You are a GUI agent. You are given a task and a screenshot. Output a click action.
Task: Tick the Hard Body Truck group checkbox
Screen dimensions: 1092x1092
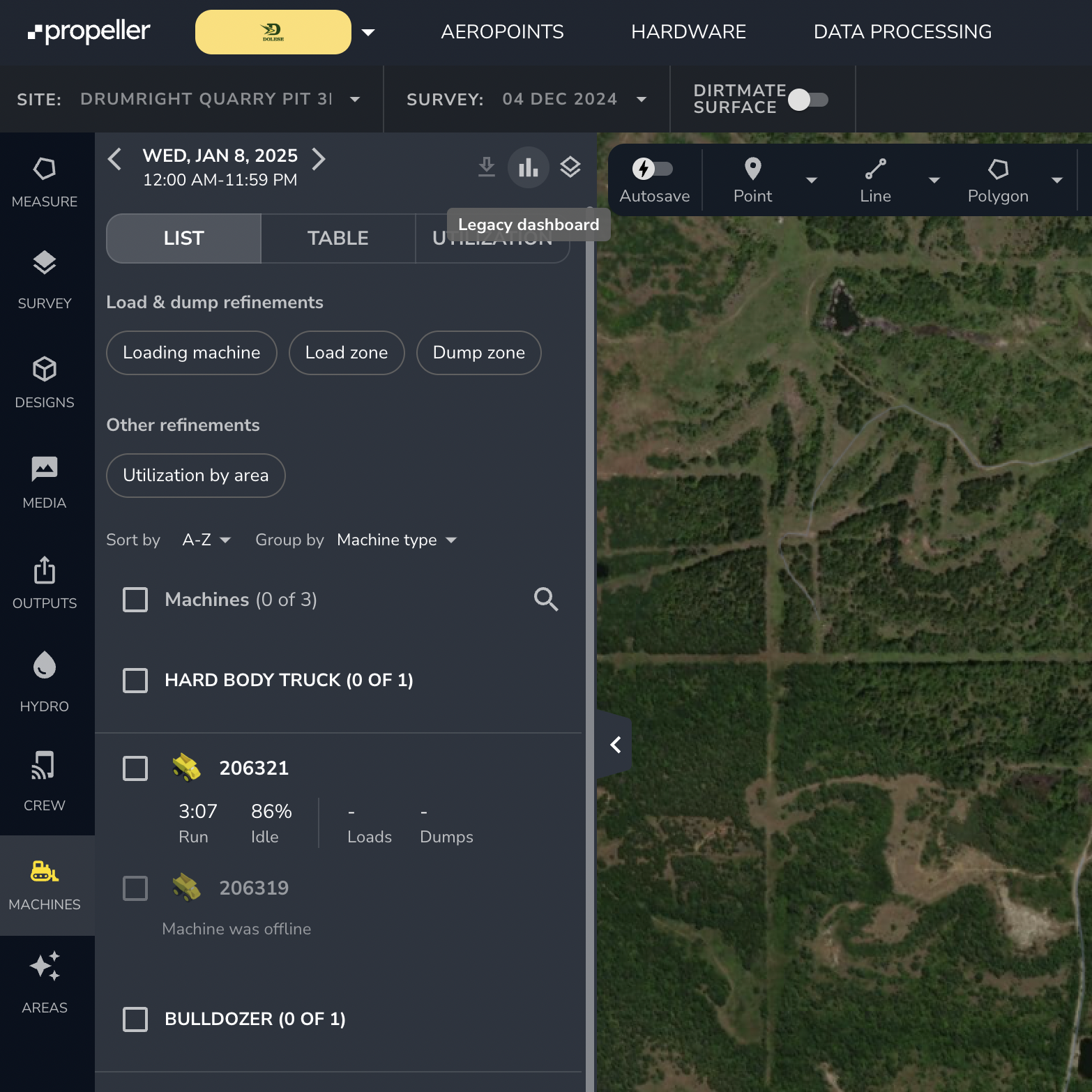coord(135,680)
